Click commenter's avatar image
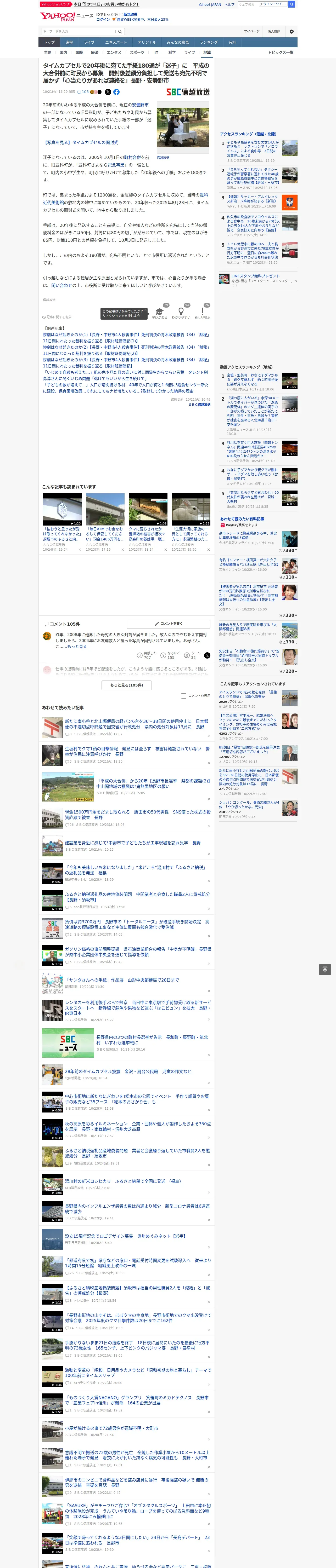The height and width of the screenshot is (1568, 336). [x=47, y=636]
